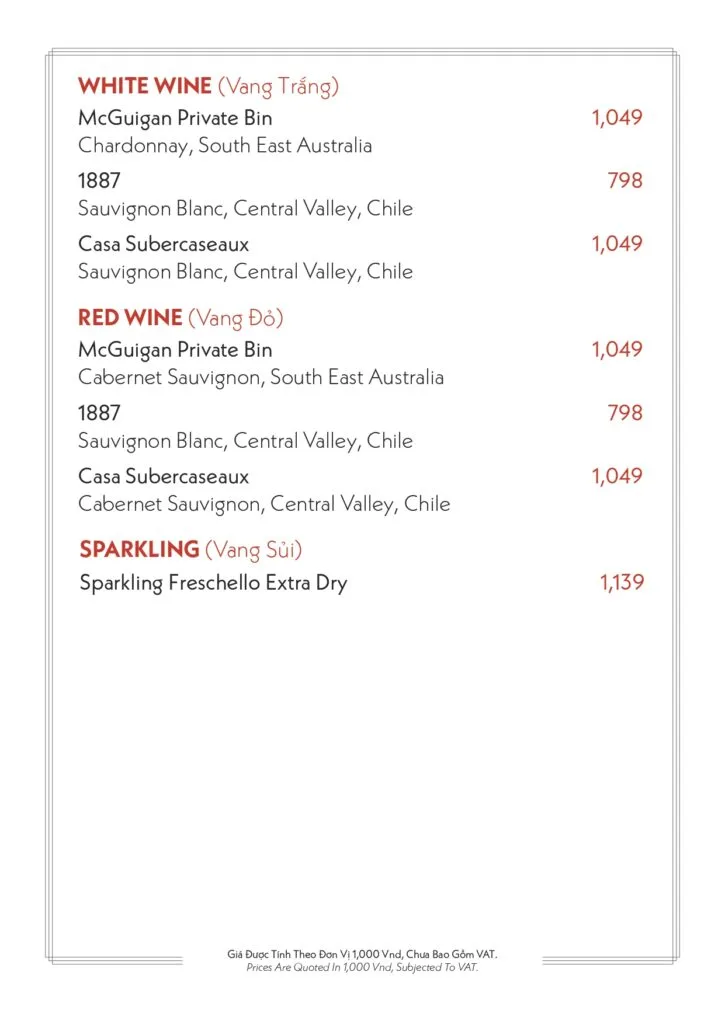Select Casa Subercaseaux Sauvignon Blanc name
Viewport: 725px width, 1024px height.
pos(163,244)
